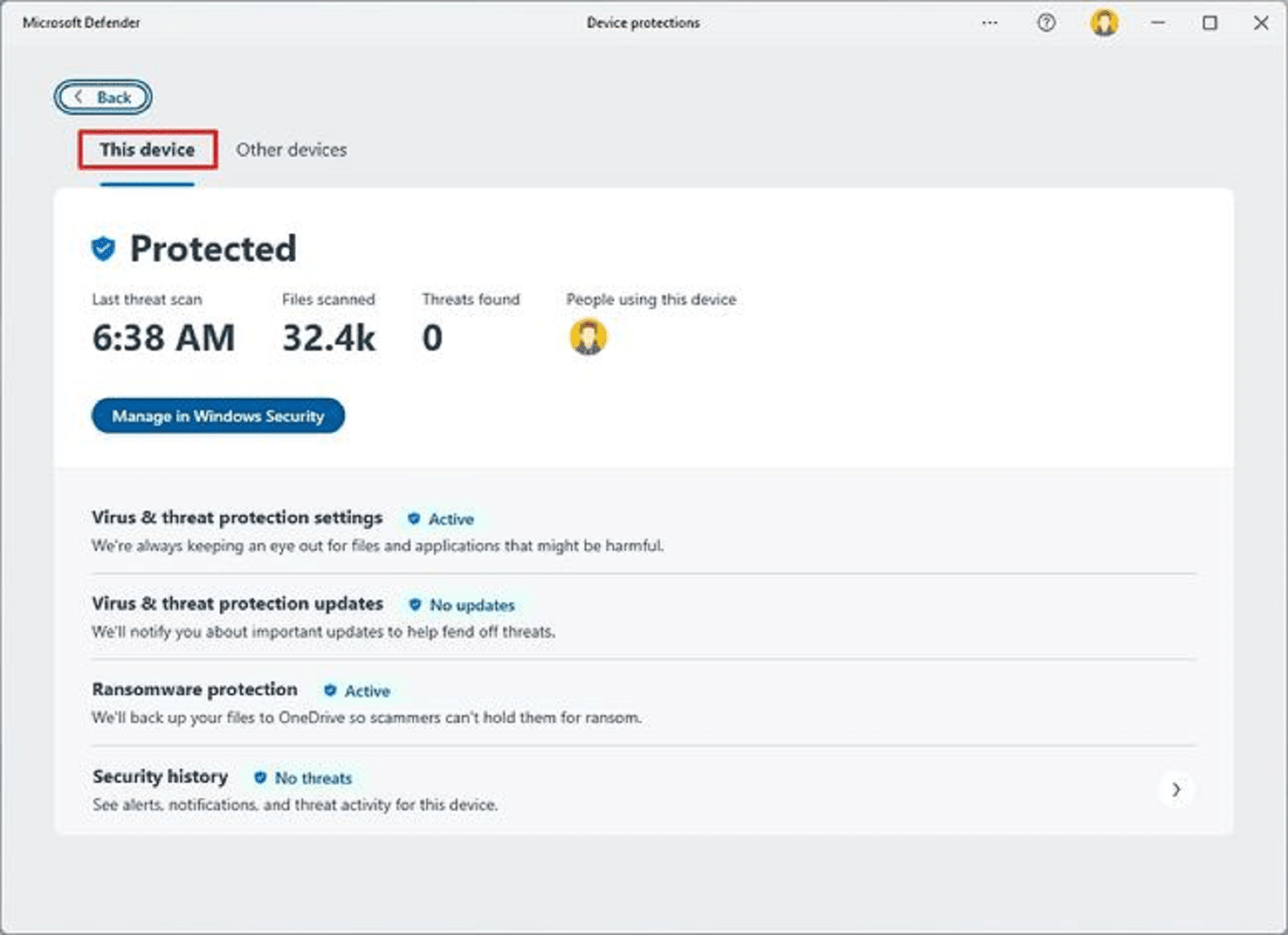Click shield icon next to Active for Virus settings
Viewport: 1288px width, 935px height.
[414, 519]
